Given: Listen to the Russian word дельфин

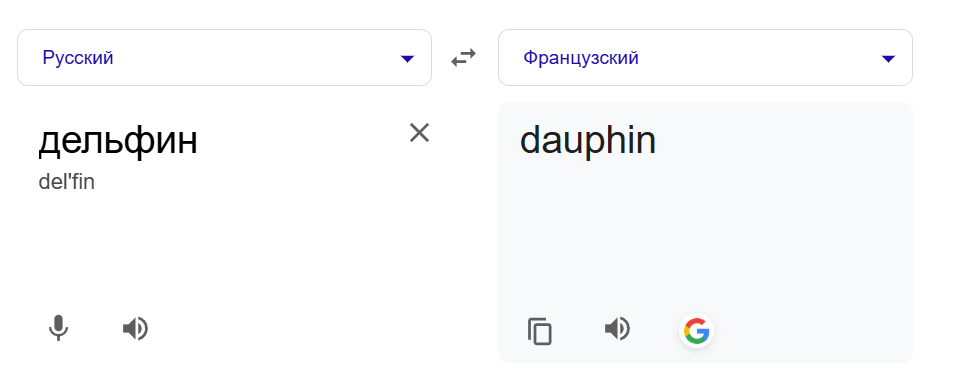Looking at the screenshot, I should pos(135,329).
